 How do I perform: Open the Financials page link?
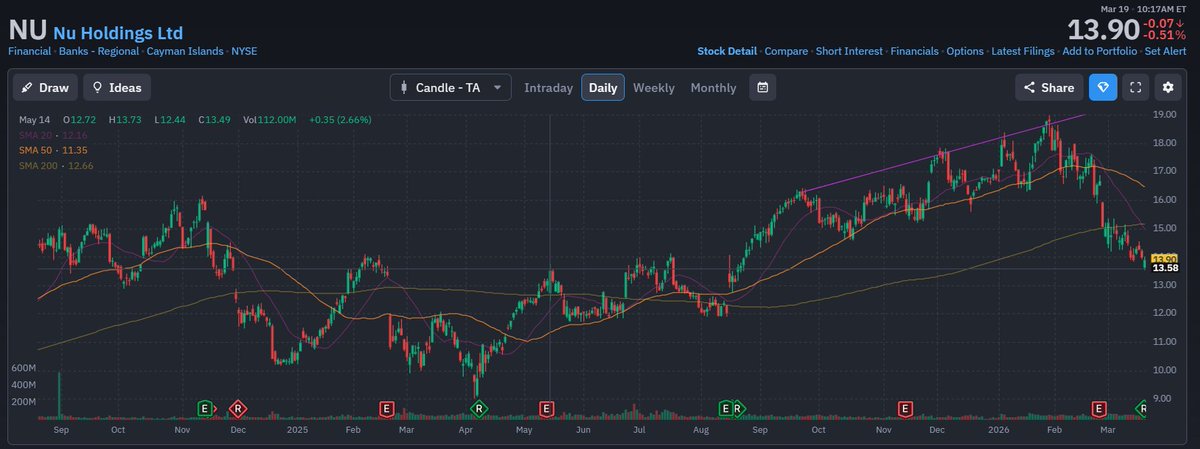point(915,50)
